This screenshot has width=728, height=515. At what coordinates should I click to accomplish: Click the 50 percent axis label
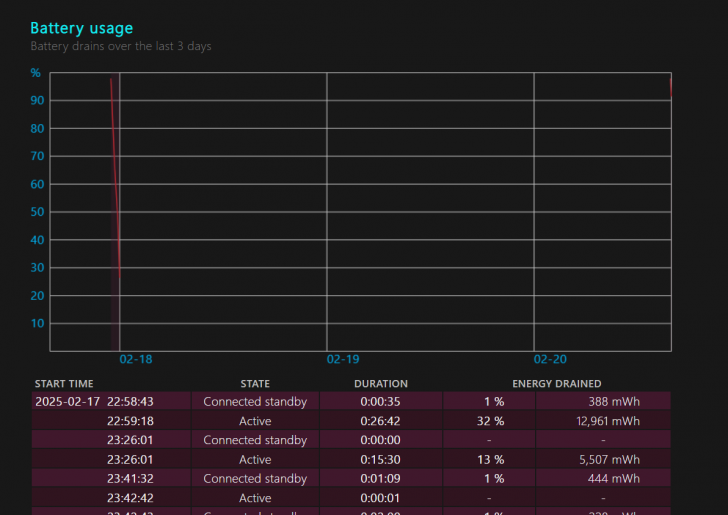click(x=37, y=212)
